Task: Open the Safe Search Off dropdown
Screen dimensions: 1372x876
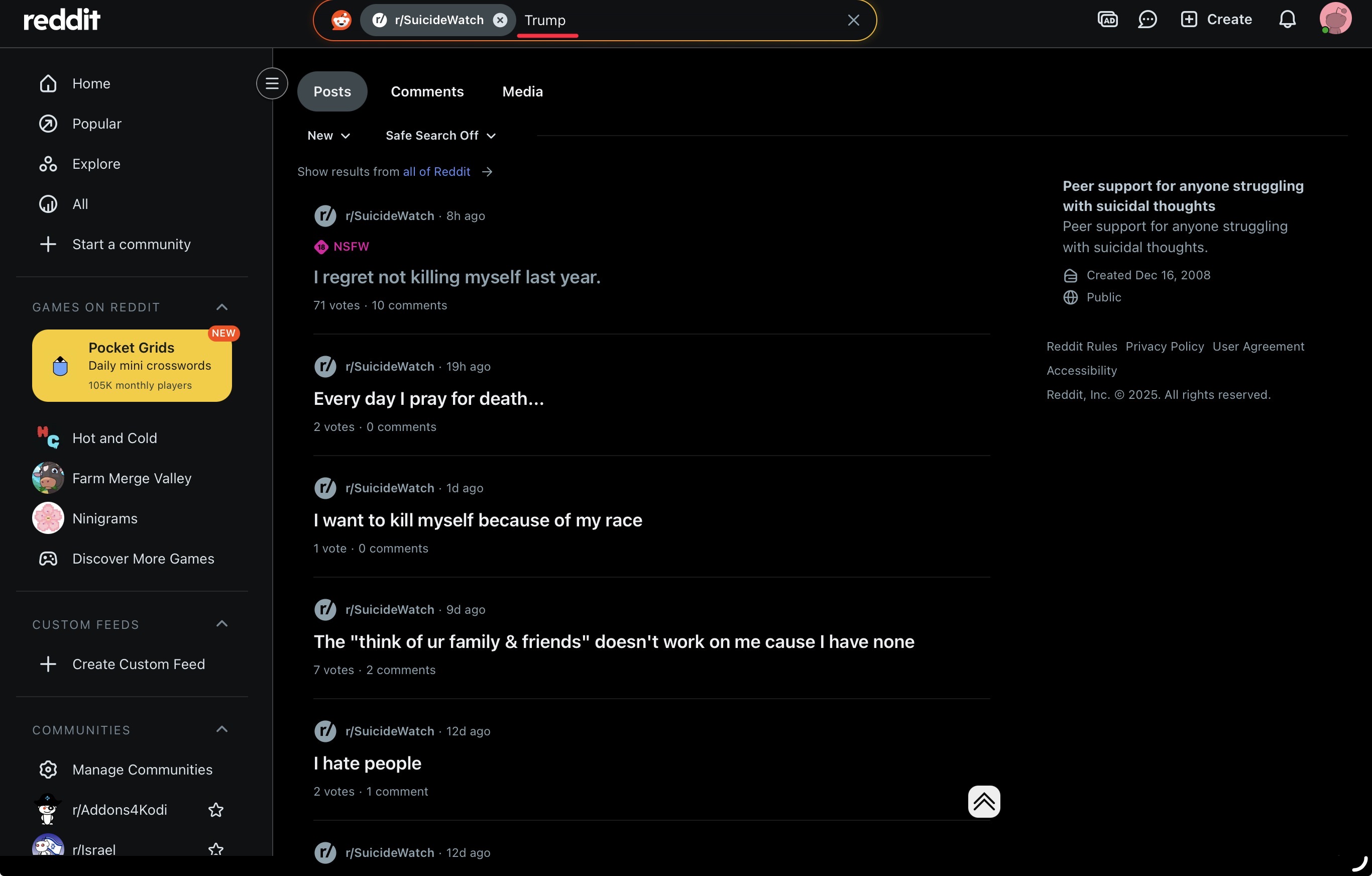Action: click(440, 136)
